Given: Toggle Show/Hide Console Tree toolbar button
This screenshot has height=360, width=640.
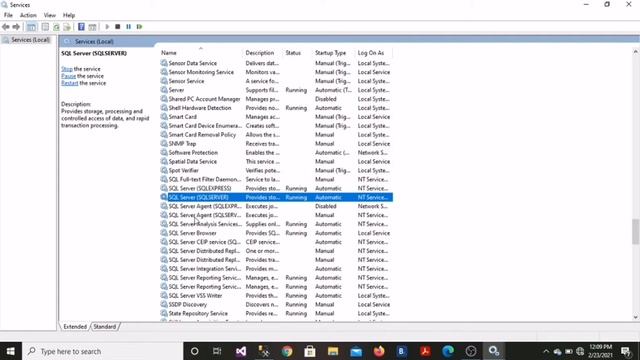Looking at the screenshot, I should (x=31, y=27).
